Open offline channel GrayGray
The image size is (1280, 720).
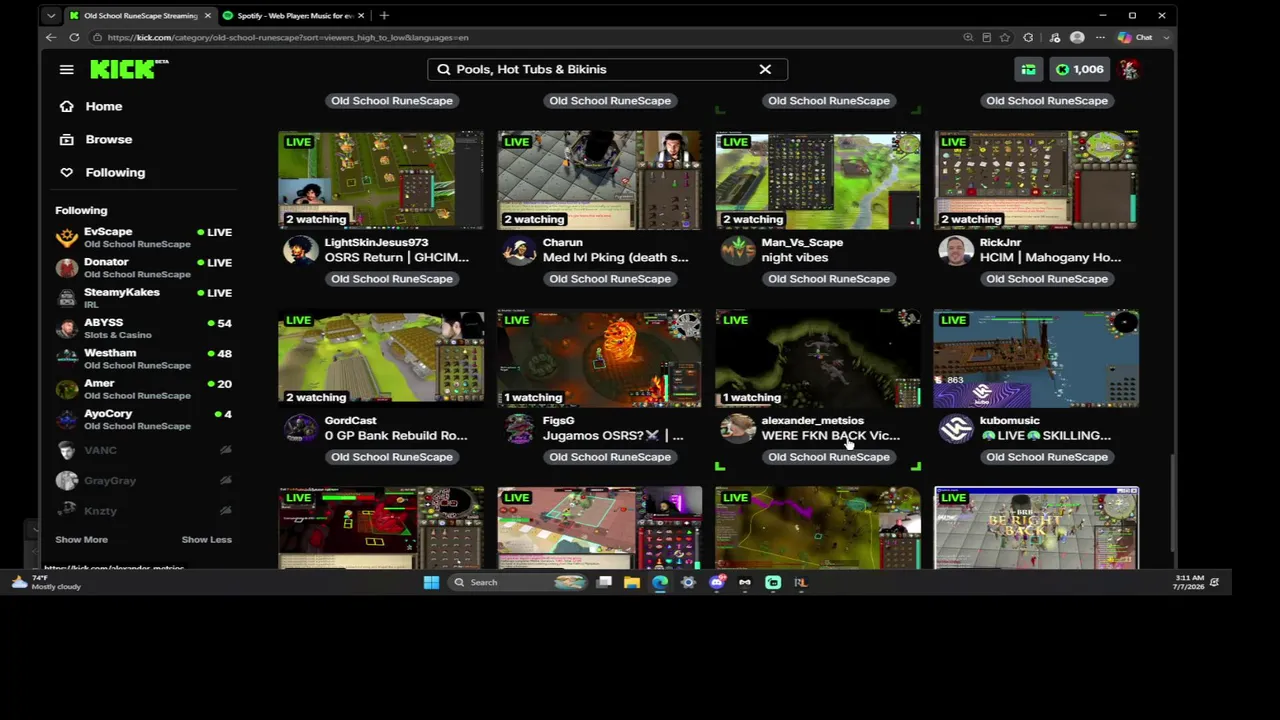point(144,480)
